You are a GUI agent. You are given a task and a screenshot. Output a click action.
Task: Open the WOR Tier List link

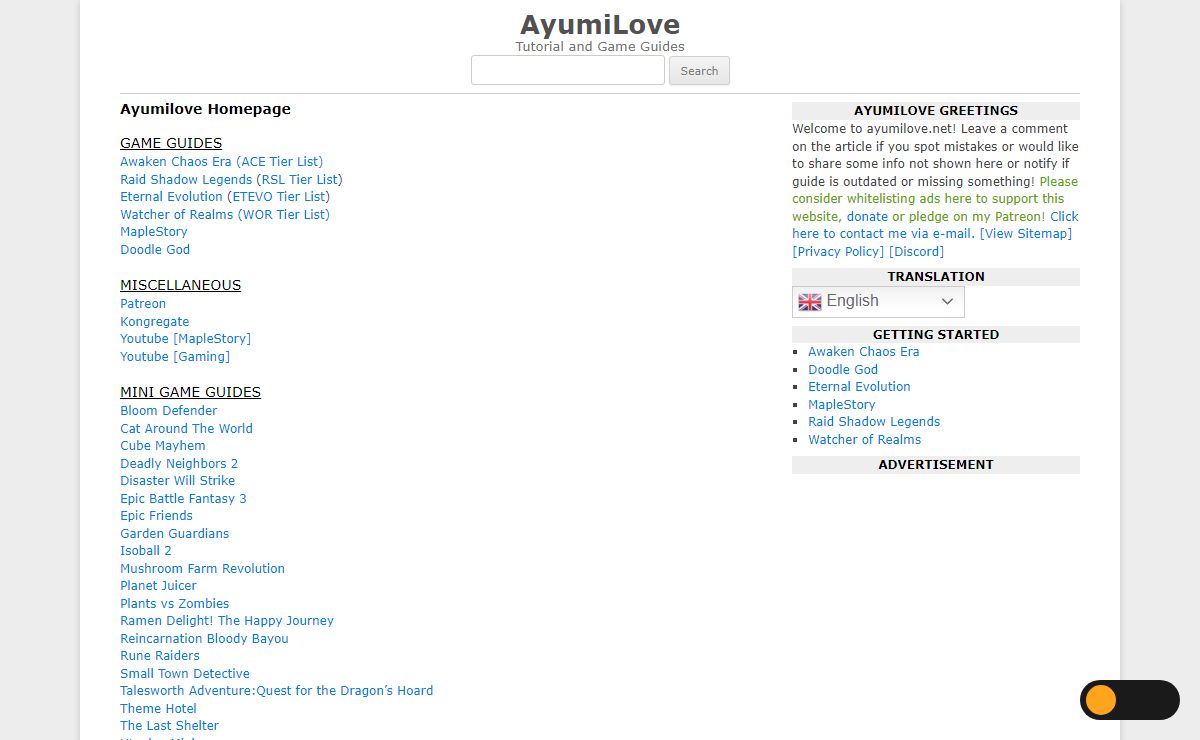[x=283, y=215]
